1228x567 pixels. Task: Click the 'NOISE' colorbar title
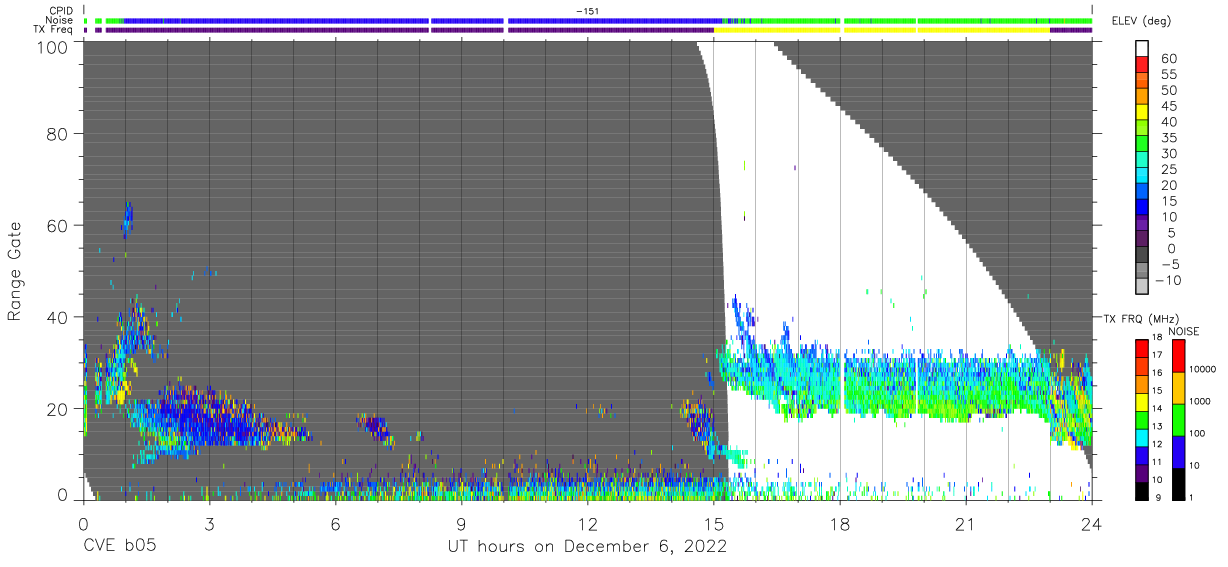[x=1184, y=331]
